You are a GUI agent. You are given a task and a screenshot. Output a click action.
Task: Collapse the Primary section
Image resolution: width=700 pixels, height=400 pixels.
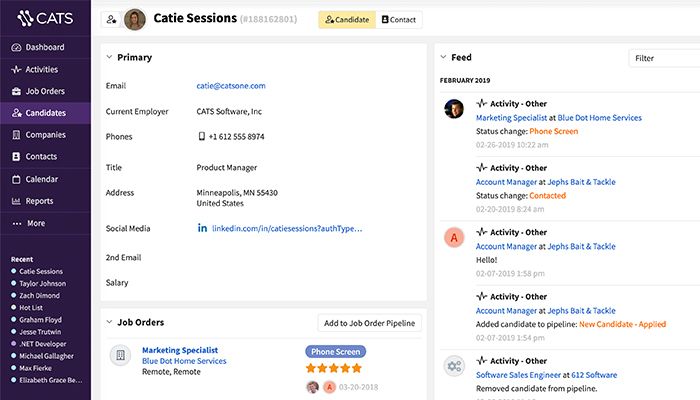tap(109, 58)
